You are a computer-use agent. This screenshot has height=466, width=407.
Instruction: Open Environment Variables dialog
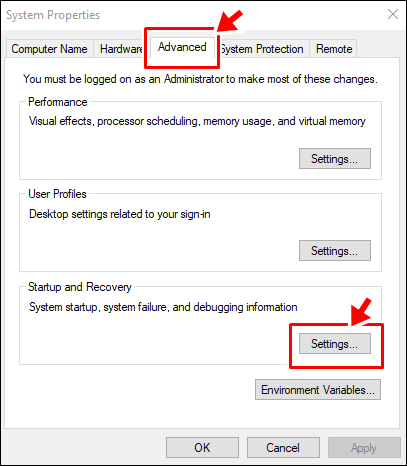[x=318, y=389]
